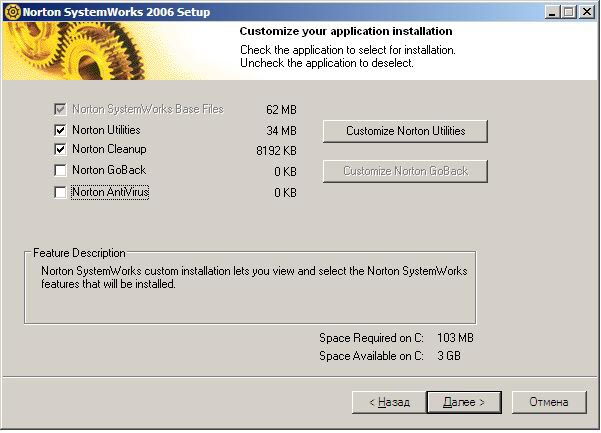Click the 103 MB space required value
Image resolution: width=601 pixels, height=433 pixels.
[x=455, y=338]
